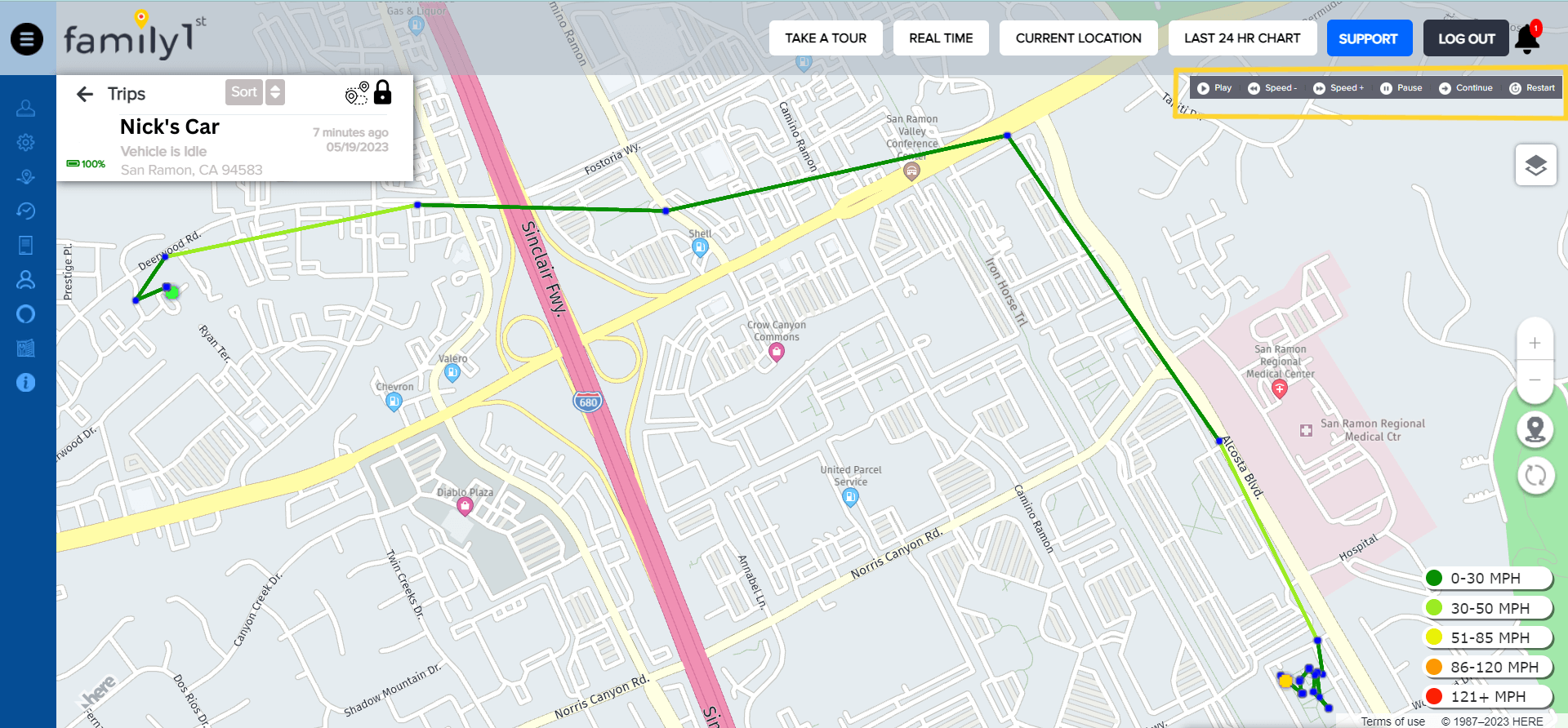Viewport: 1568px width, 728px height.
Task: Refresh the map with circular arrows
Action: pos(1535,475)
